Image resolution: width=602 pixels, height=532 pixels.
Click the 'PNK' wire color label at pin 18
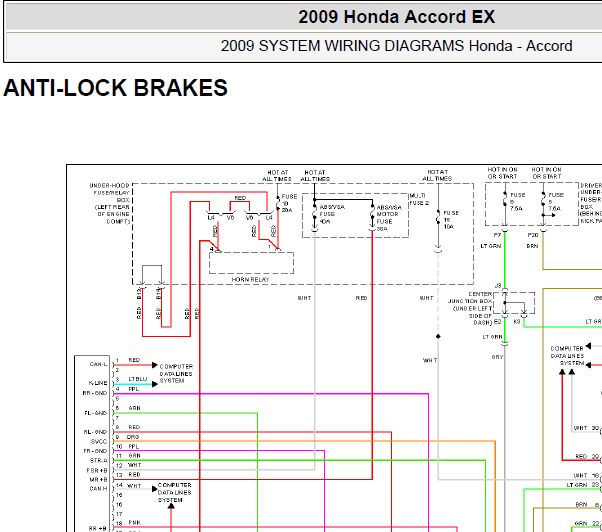tap(134, 523)
